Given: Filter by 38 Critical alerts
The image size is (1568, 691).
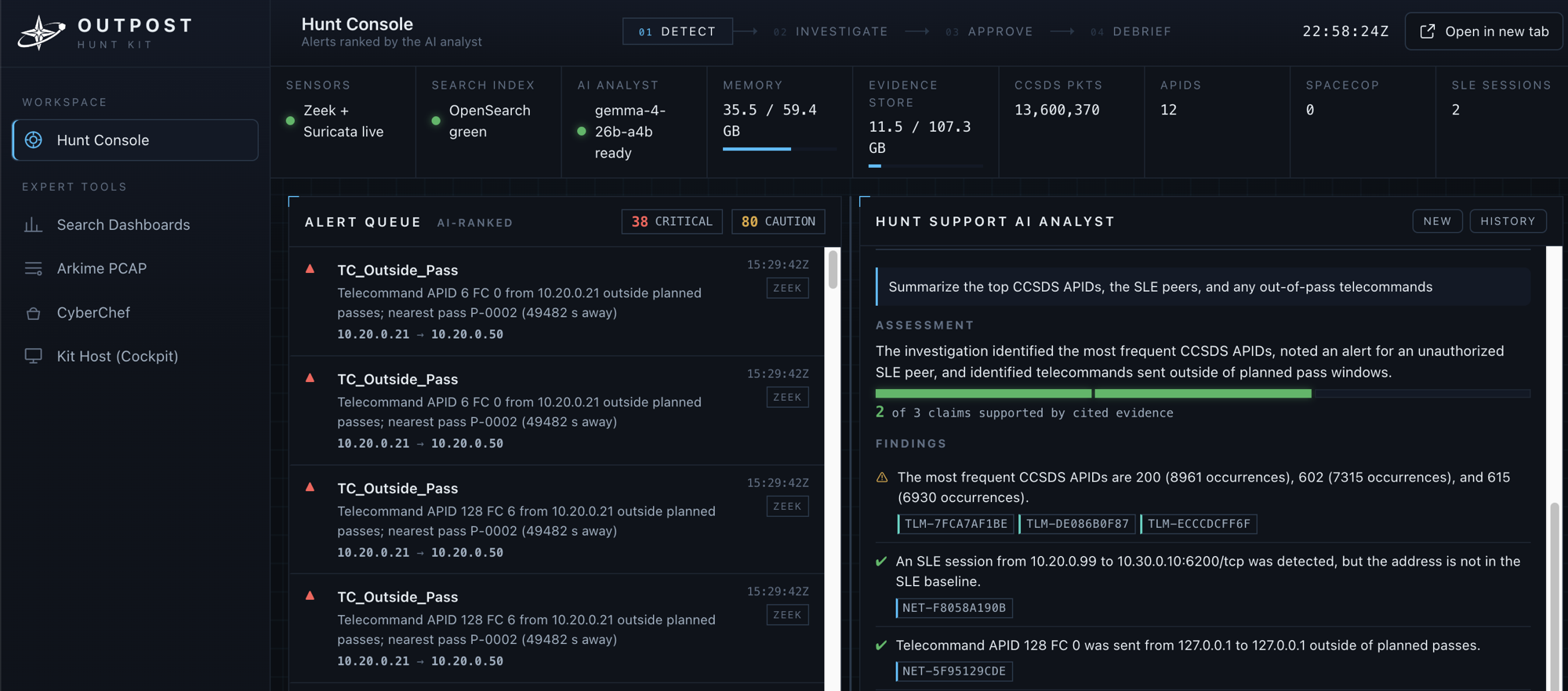Looking at the screenshot, I should (672, 222).
